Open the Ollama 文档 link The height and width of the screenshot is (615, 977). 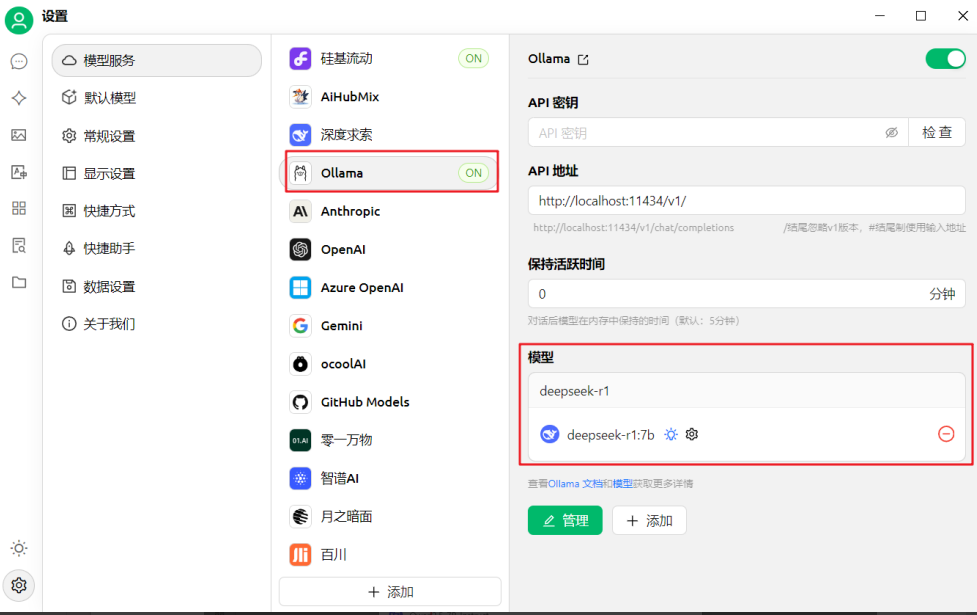pyautogui.click(x=575, y=484)
